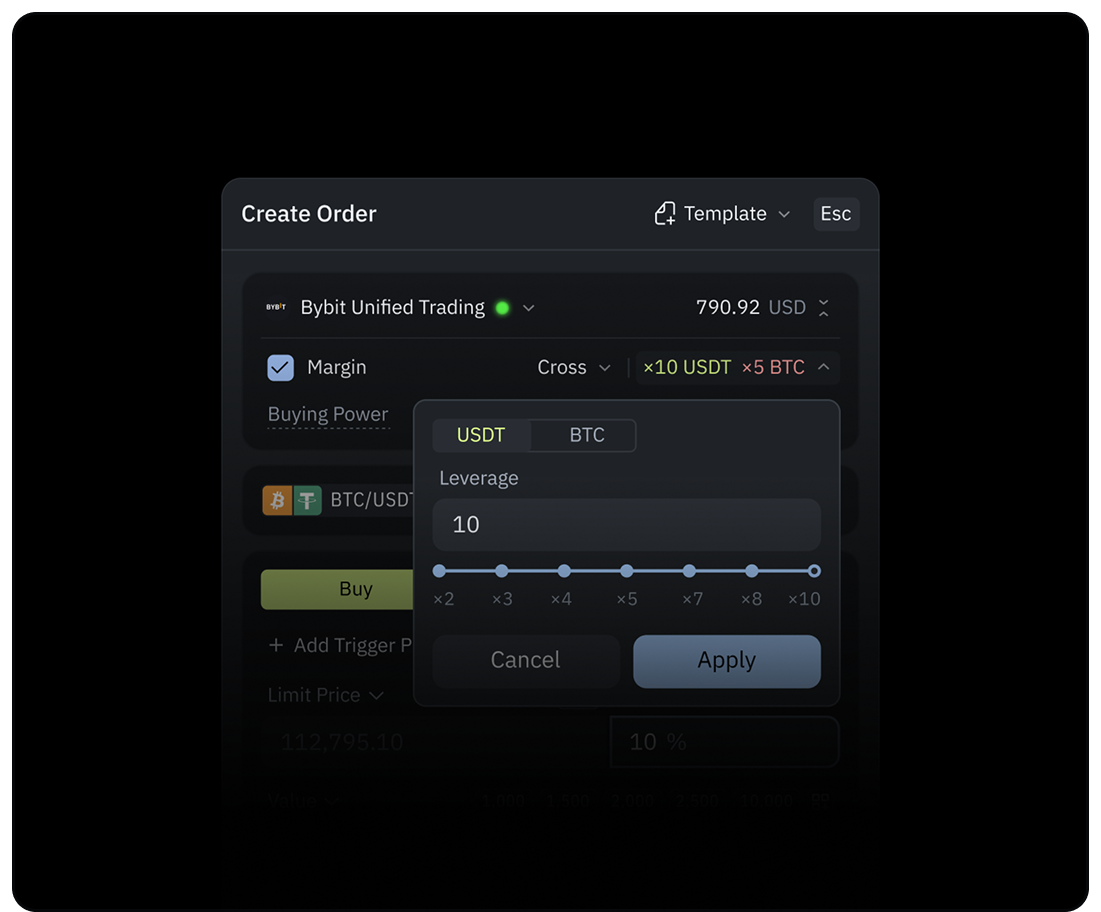The image size is (1101, 912).
Task: Click the ×5 BTC leverage label
Action: click(773, 367)
